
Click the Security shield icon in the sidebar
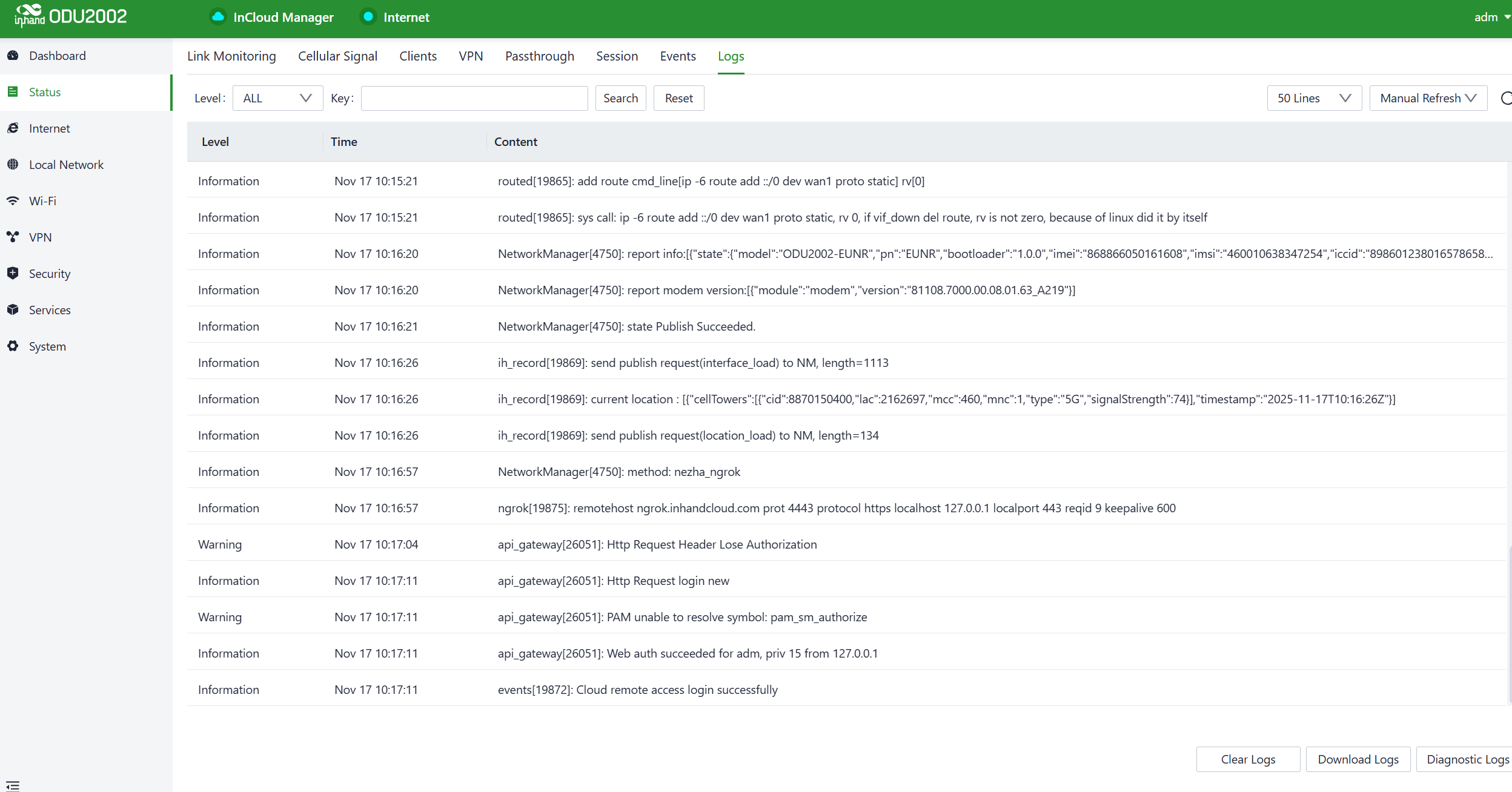coord(13,274)
